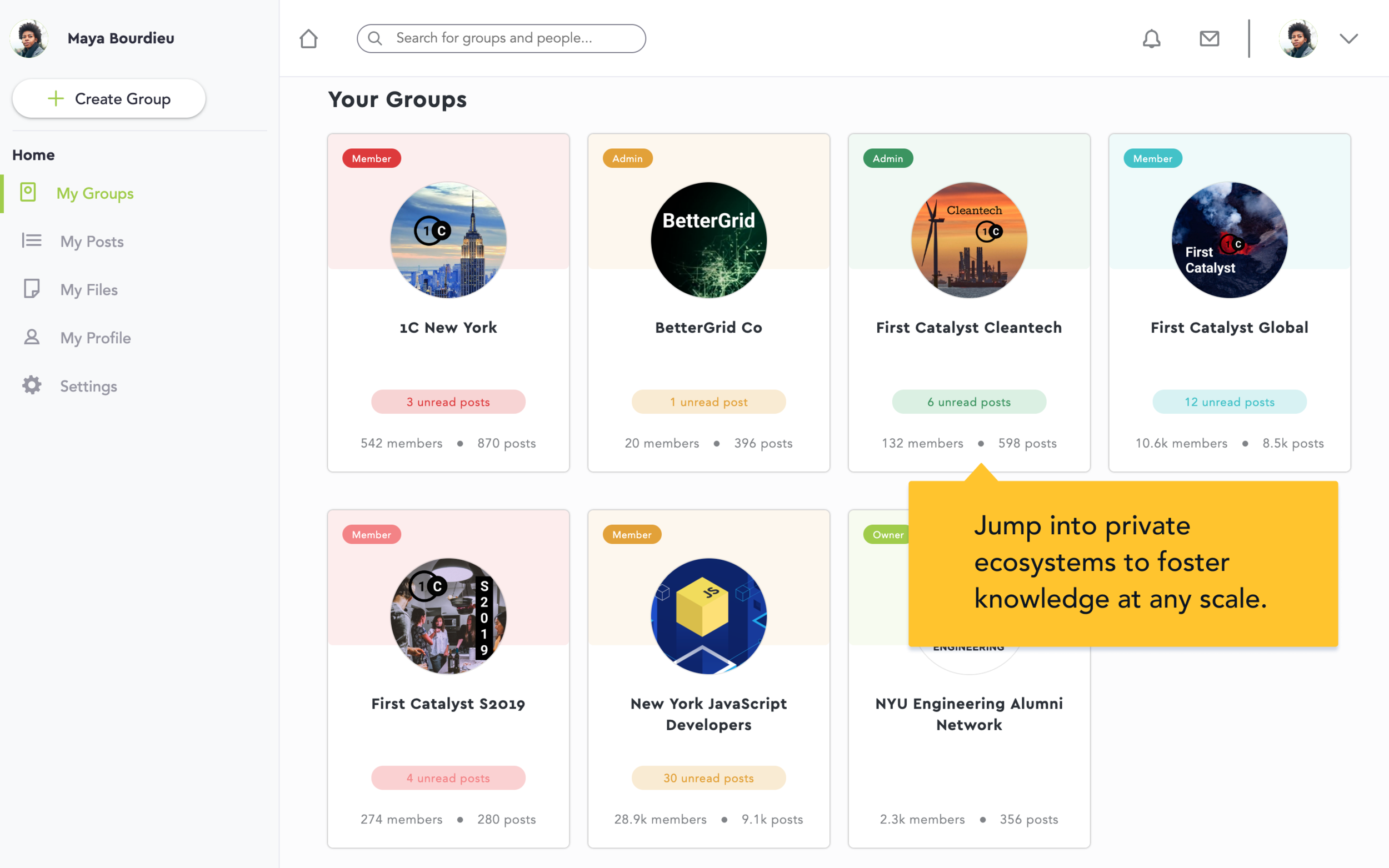
Task: Click Member badge on JavaScript Developers card
Action: click(x=632, y=534)
